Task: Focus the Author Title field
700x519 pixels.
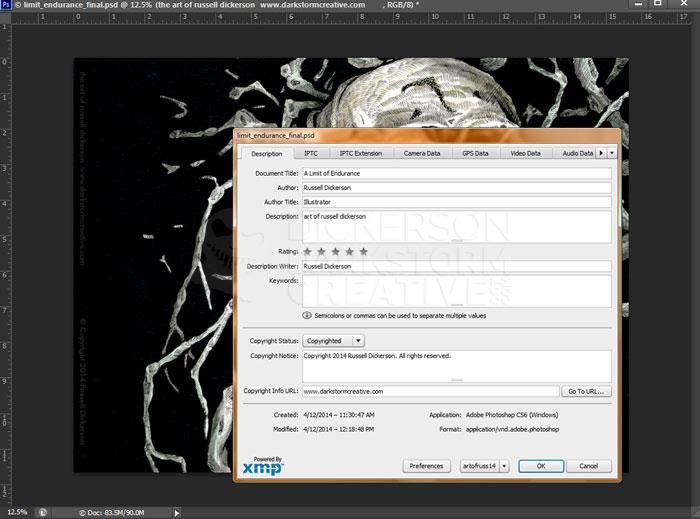Action: click(457, 202)
